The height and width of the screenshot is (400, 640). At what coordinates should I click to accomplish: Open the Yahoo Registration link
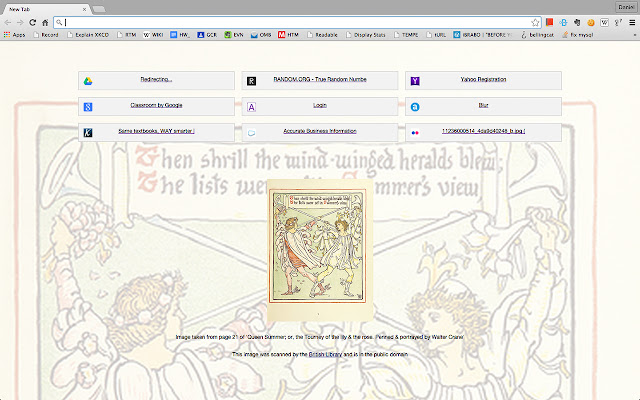pyautogui.click(x=484, y=79)
